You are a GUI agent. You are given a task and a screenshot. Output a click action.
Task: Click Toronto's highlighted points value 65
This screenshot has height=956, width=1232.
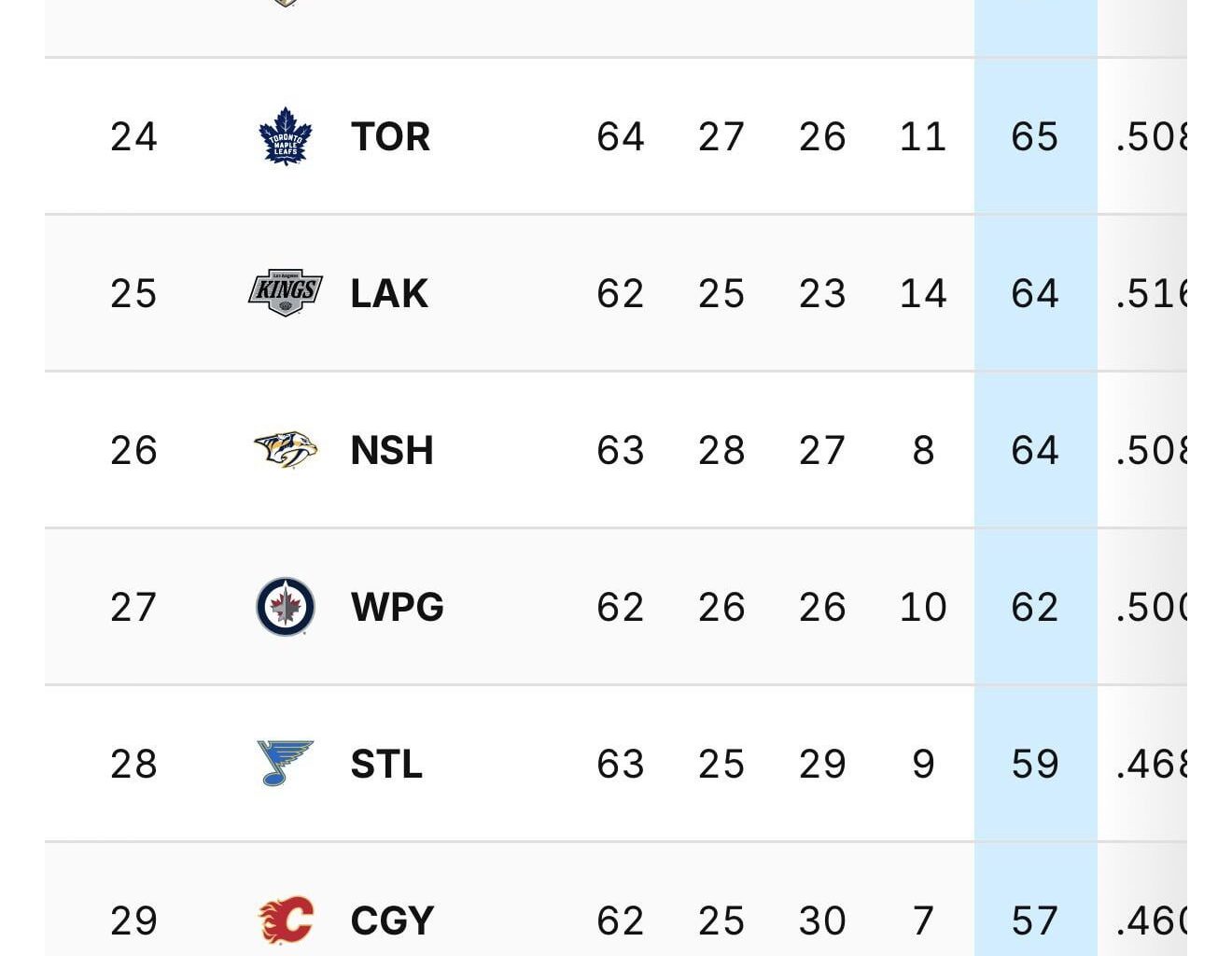click(x=1034, y=136)
